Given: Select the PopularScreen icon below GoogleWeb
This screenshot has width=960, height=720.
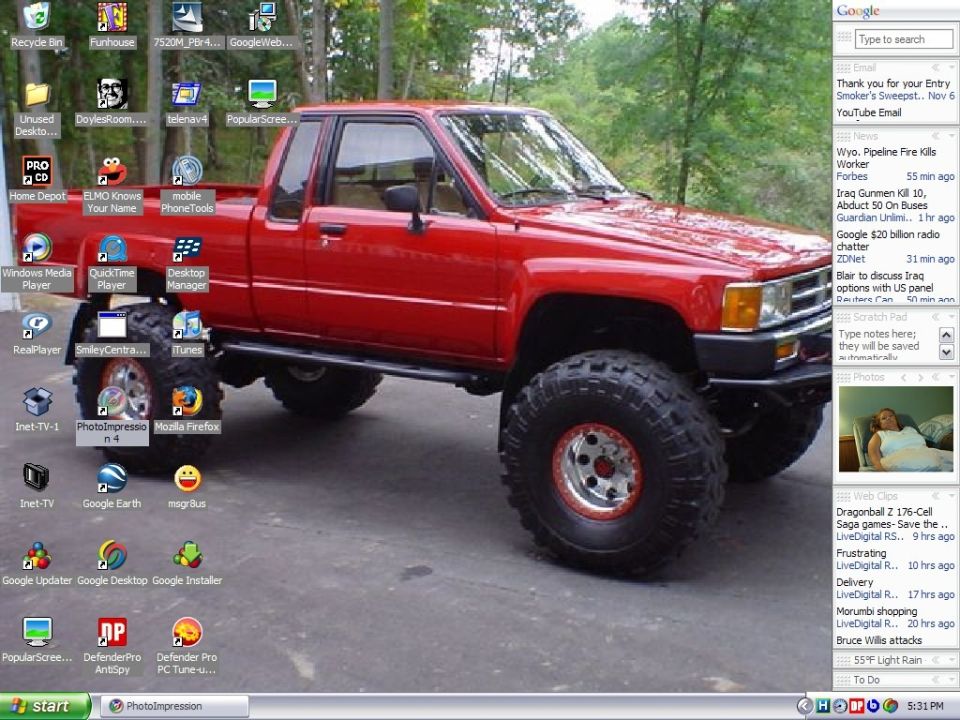Looking at the screenshot, I should (261, 103).
